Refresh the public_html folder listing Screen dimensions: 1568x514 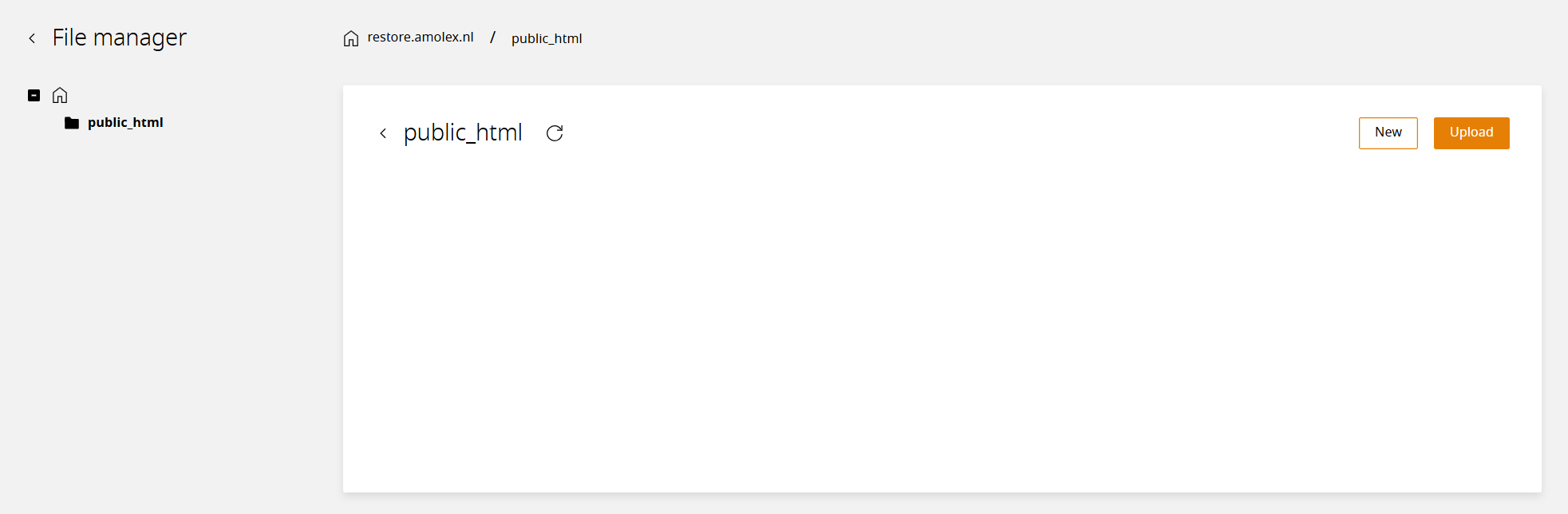(555, 133)
